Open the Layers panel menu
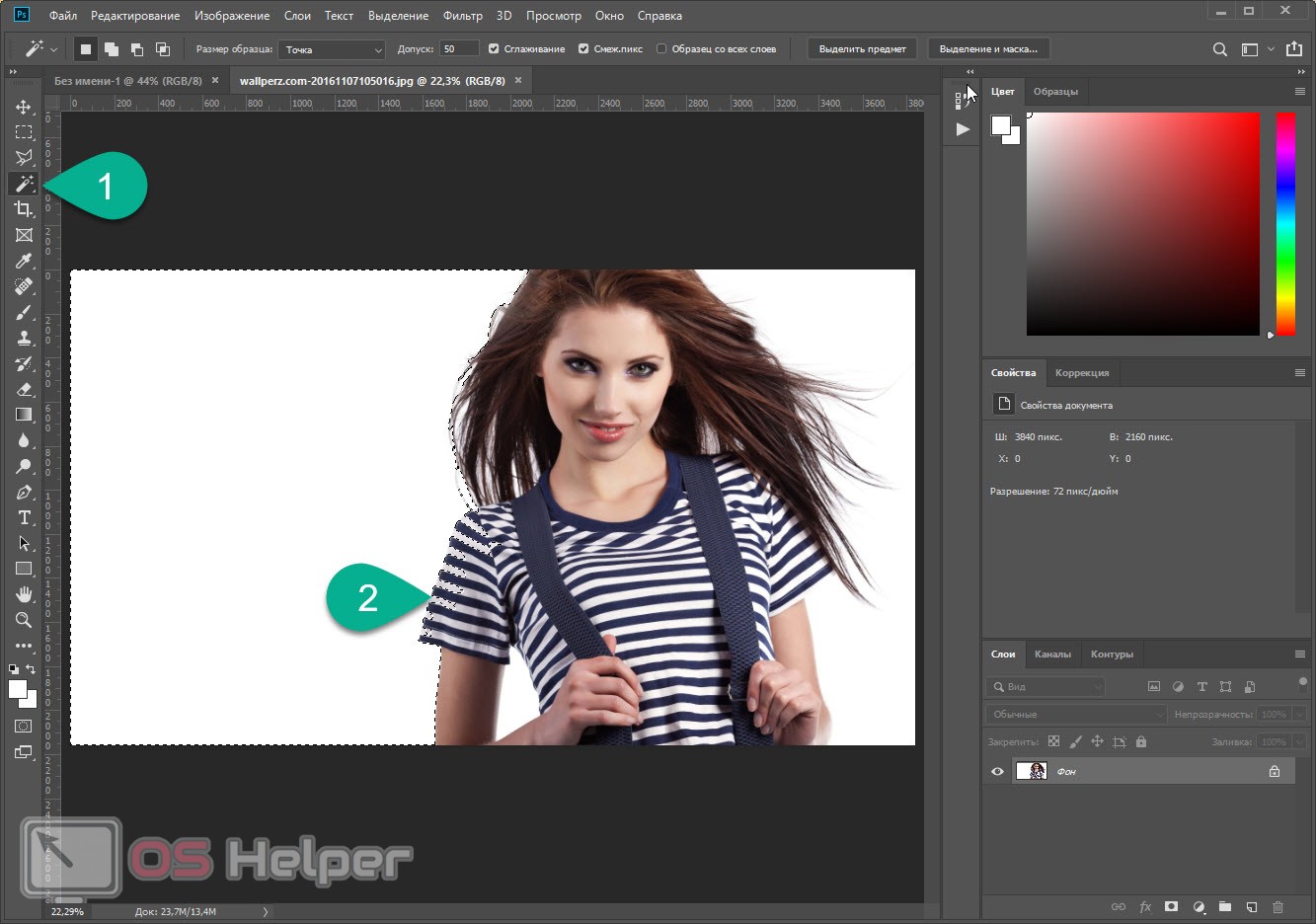1316x924 pixels. pyautogui.click(x=1300, y=654)
